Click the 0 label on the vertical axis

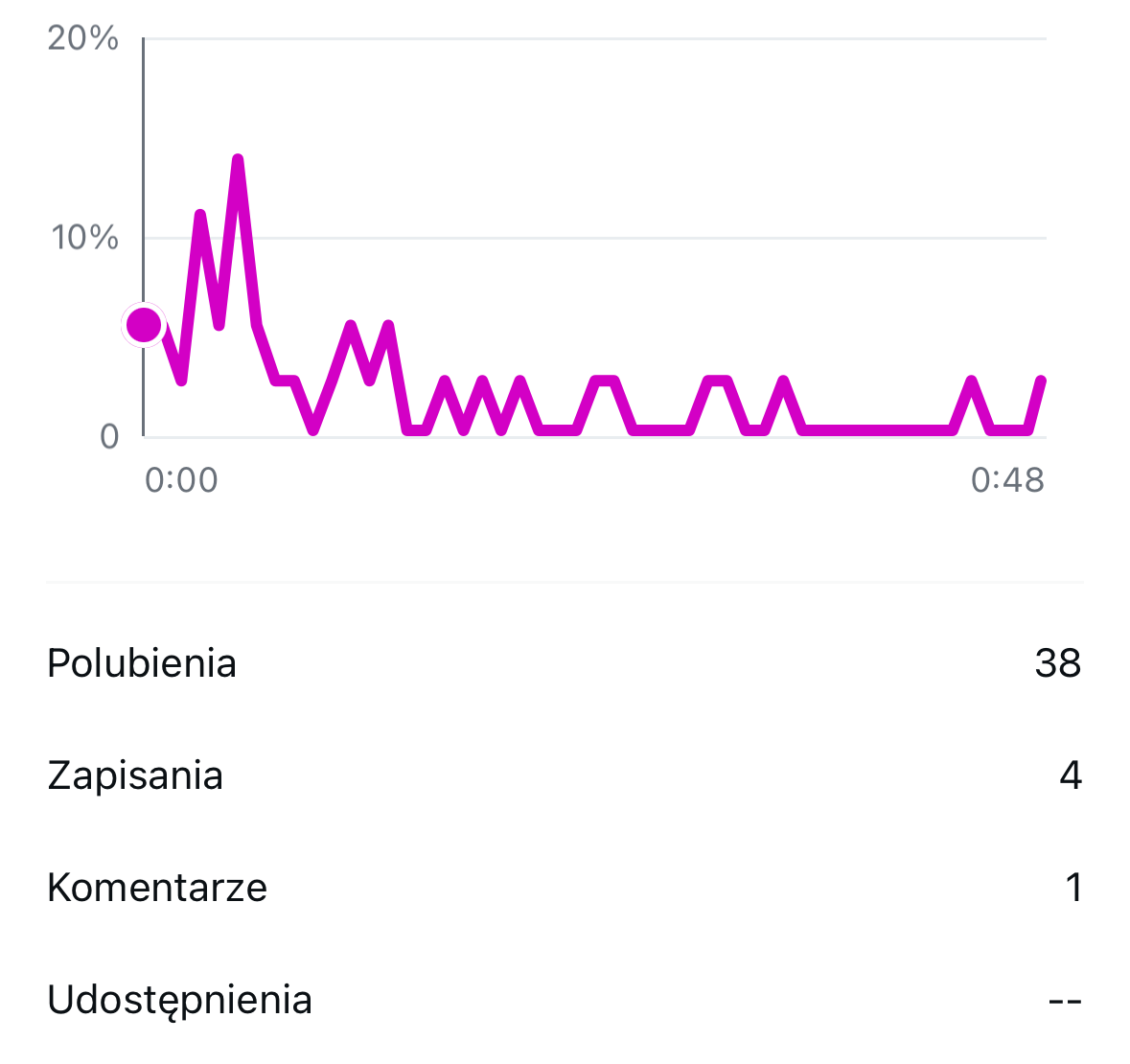pyautogui.click(x=109, y=437)
